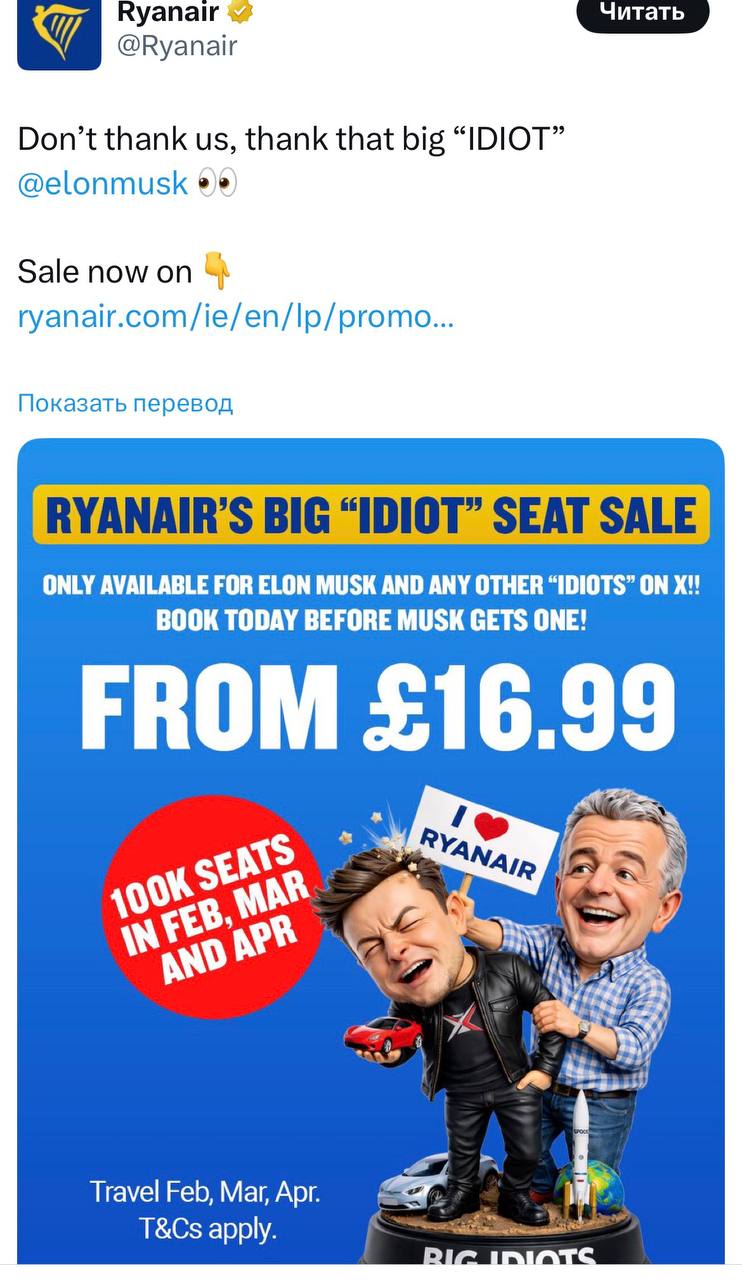Click the eyes emoji after @elonmusk
Screen dimensions: 742x1280
pyautogui.click(x=217, y=184)
